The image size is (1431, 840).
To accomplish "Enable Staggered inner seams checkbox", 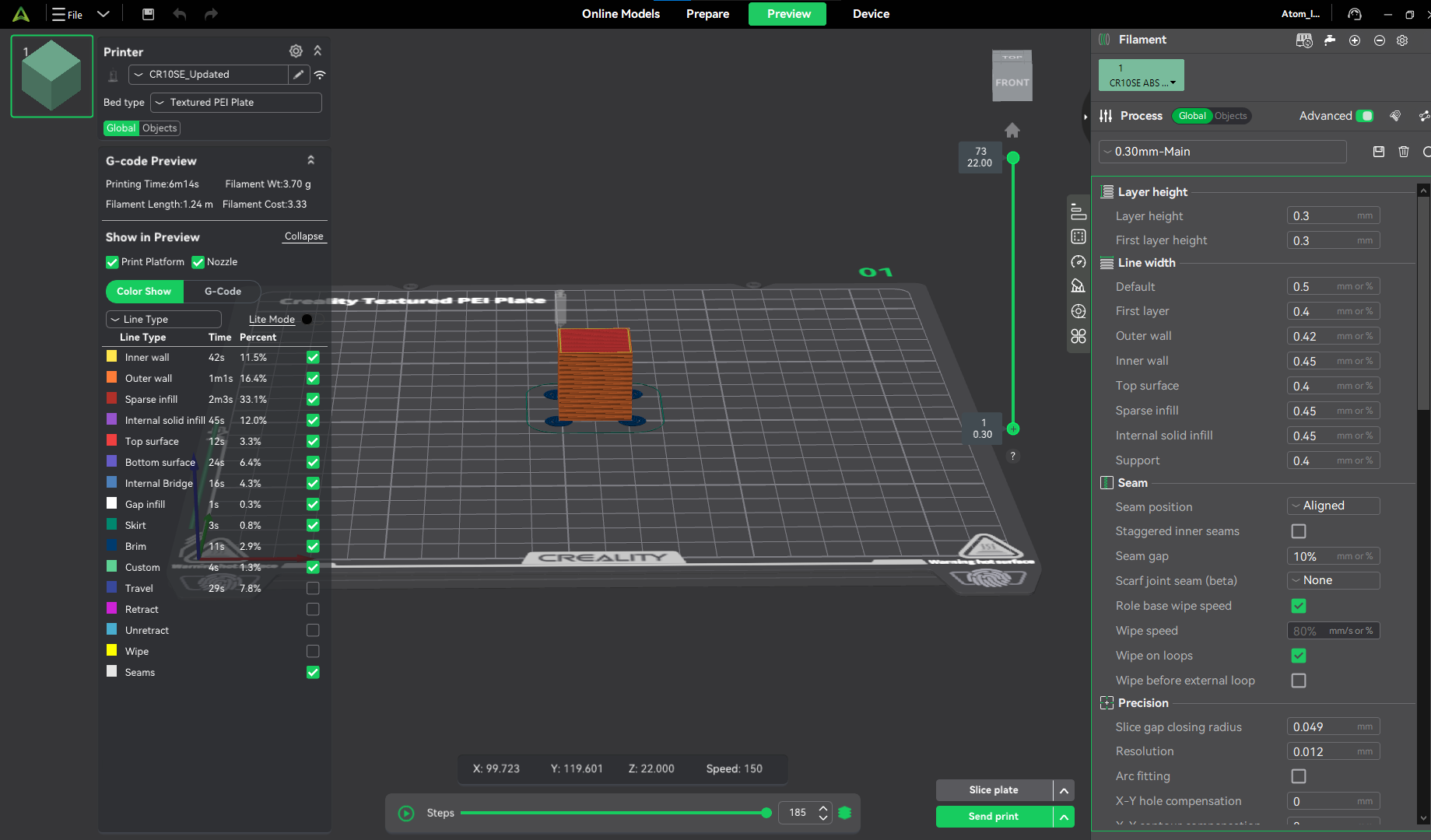I will [x=1299, y=531].
